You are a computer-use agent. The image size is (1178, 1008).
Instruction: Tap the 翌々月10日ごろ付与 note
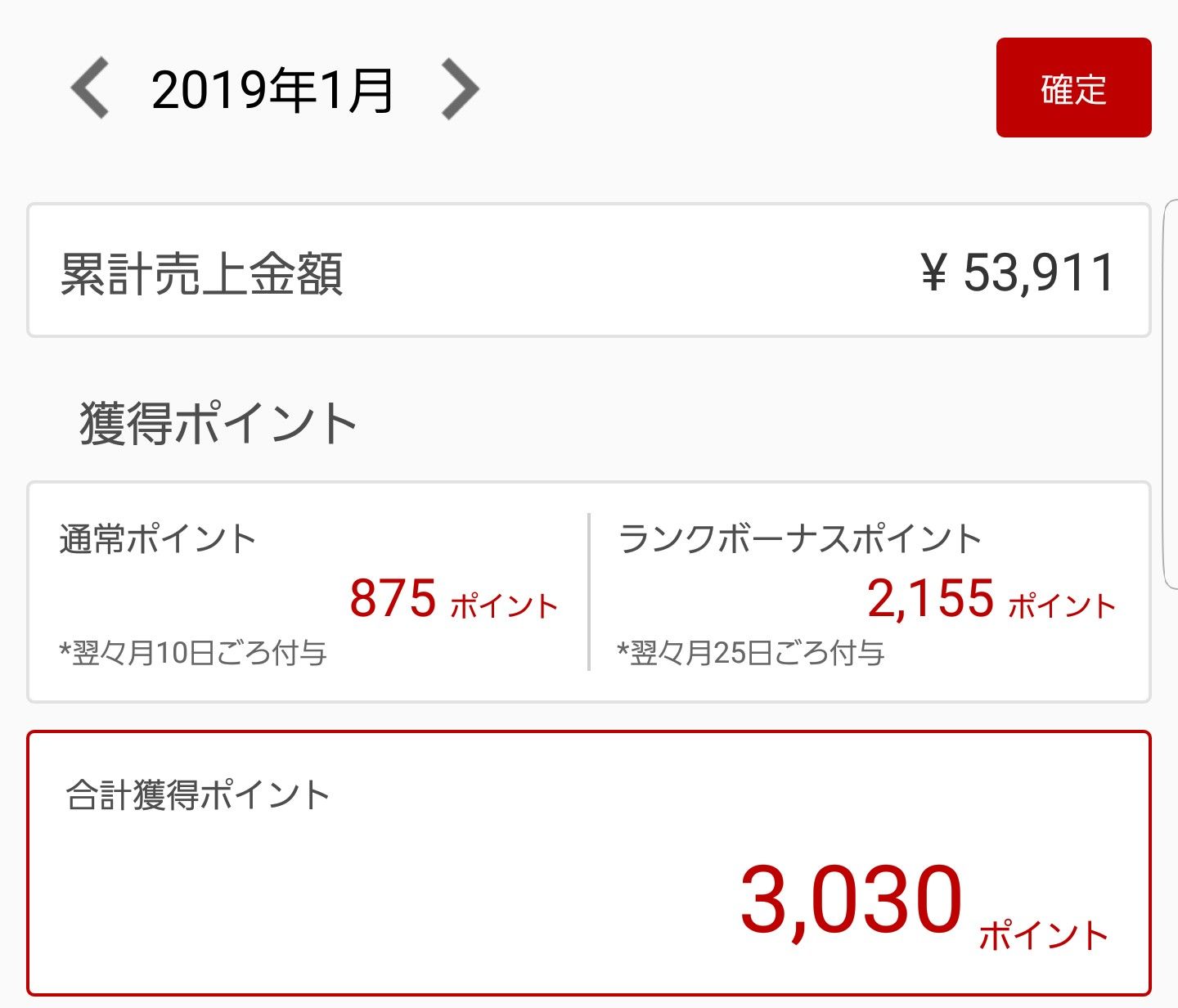[x=193, y=653]
